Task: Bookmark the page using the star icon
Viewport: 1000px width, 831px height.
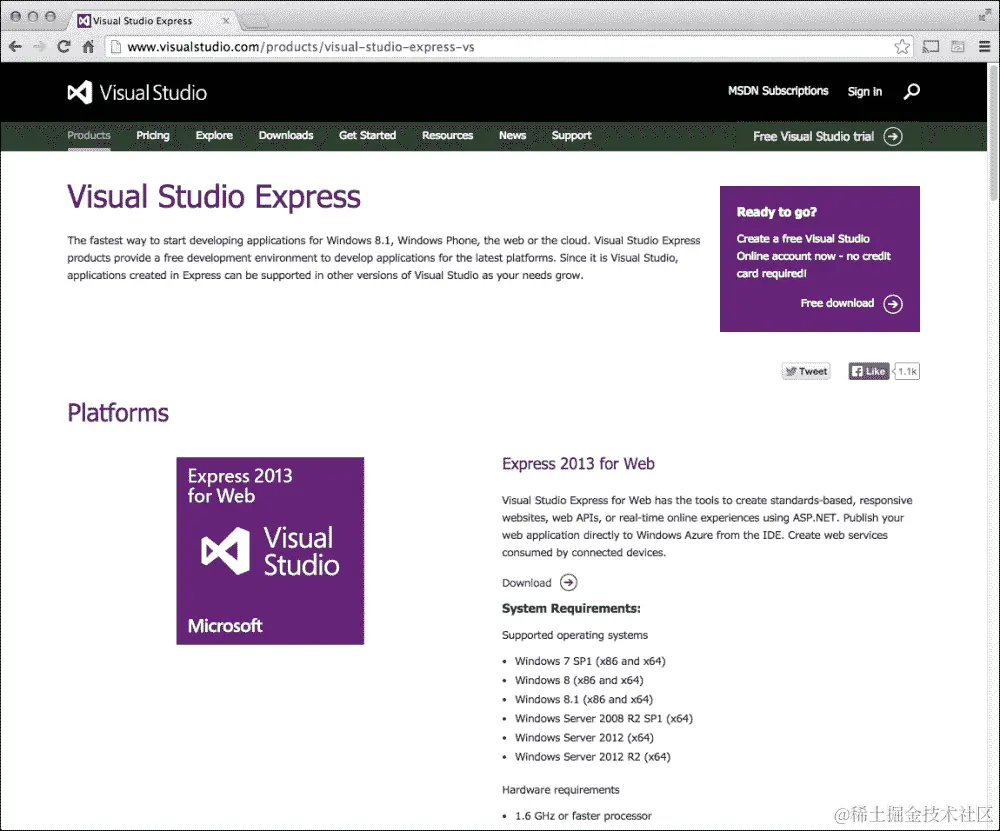Action: 901,46
